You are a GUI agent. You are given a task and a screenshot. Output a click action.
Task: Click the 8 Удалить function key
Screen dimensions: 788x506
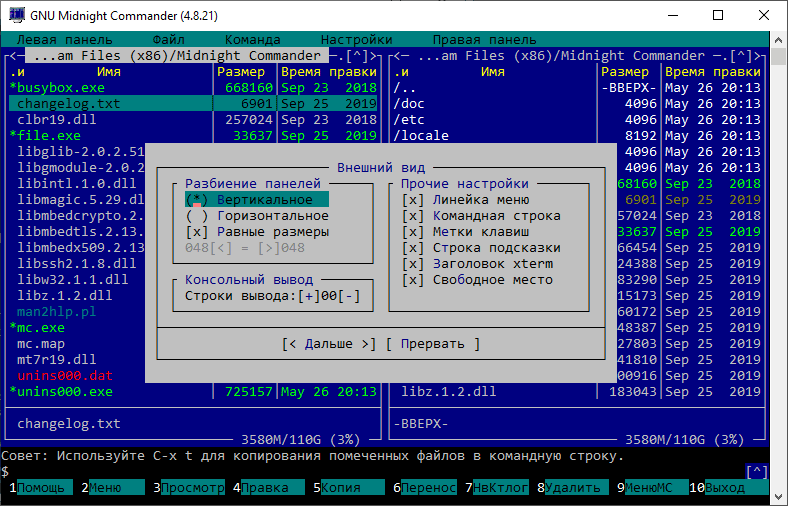pos(573,487)
